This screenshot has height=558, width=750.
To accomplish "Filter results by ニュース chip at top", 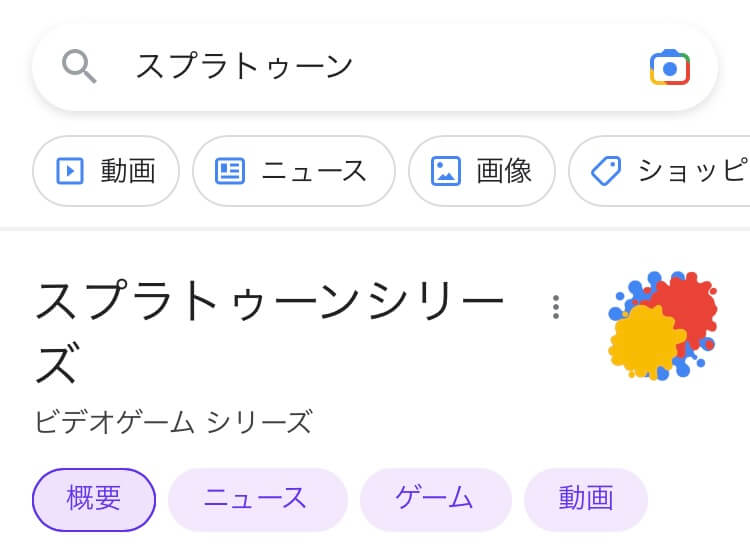I will 294,171.
